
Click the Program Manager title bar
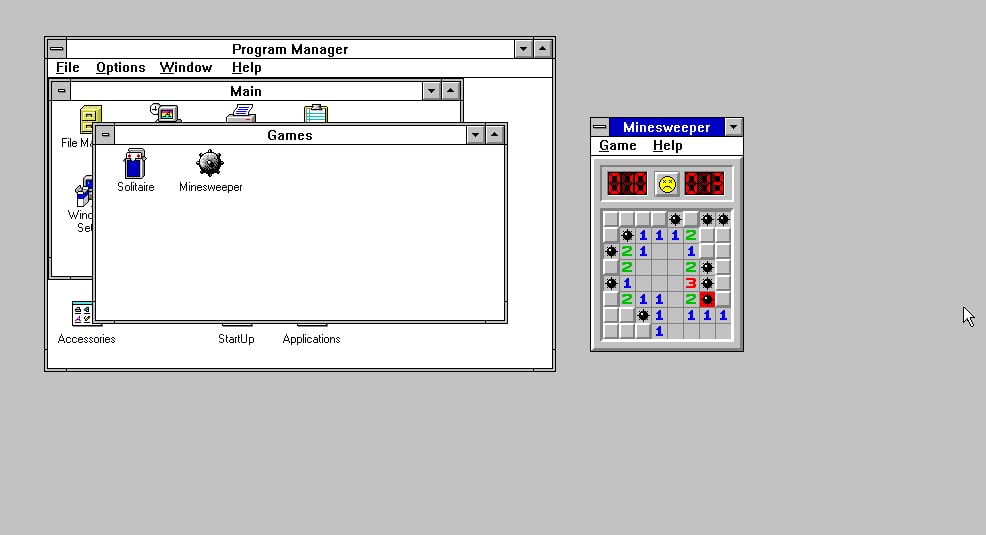(x=290, y=48)
